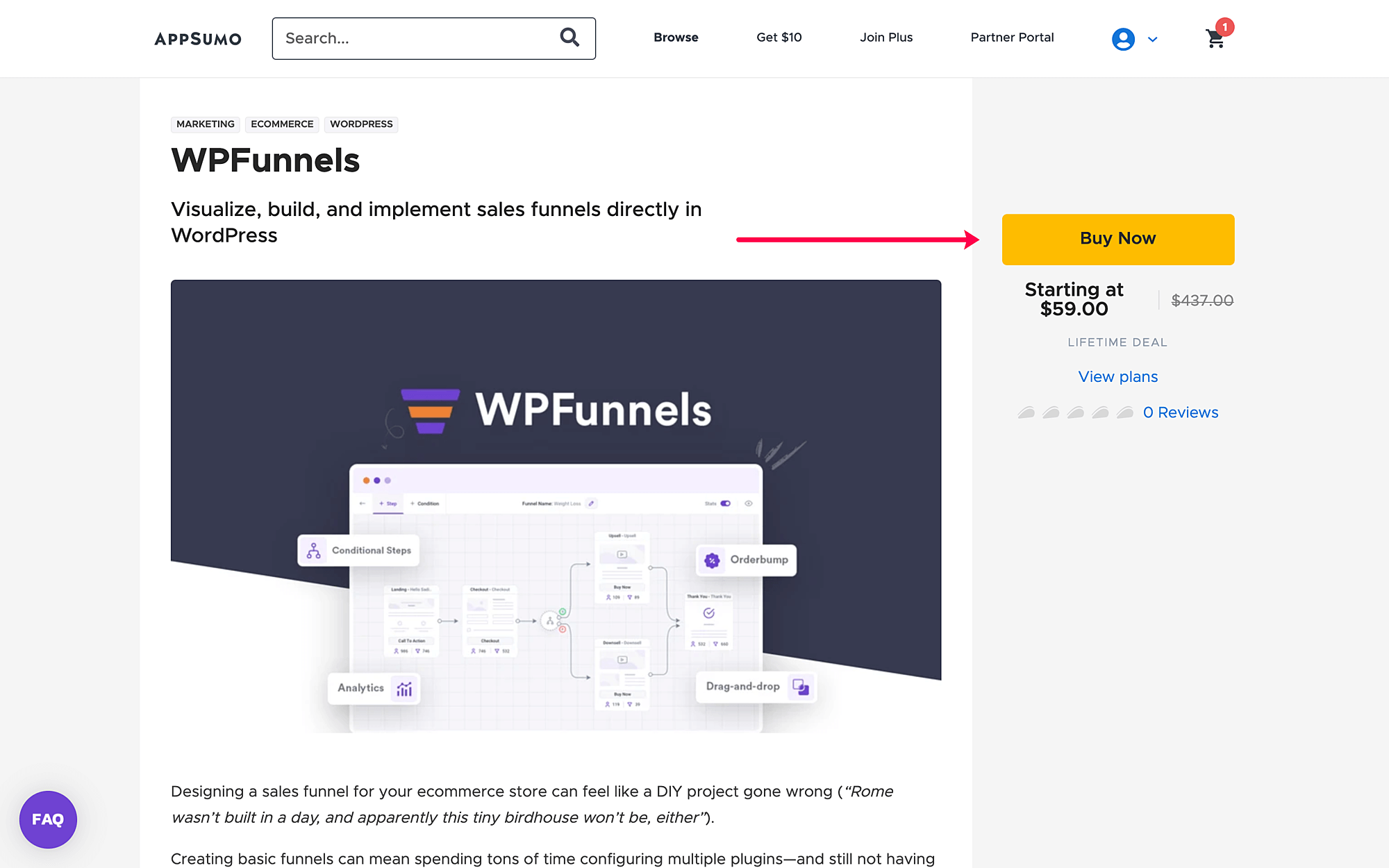Click the fifth taco rating icon

pos(1125,412)
